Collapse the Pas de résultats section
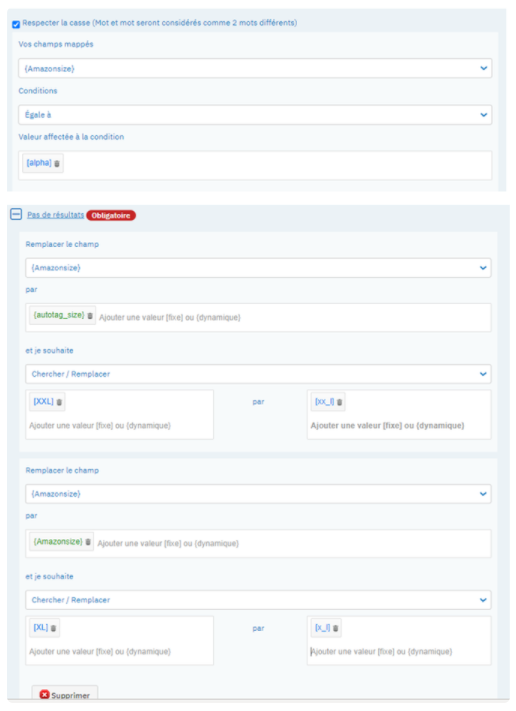This screenshot has width=516, height=711. (16, 214)
